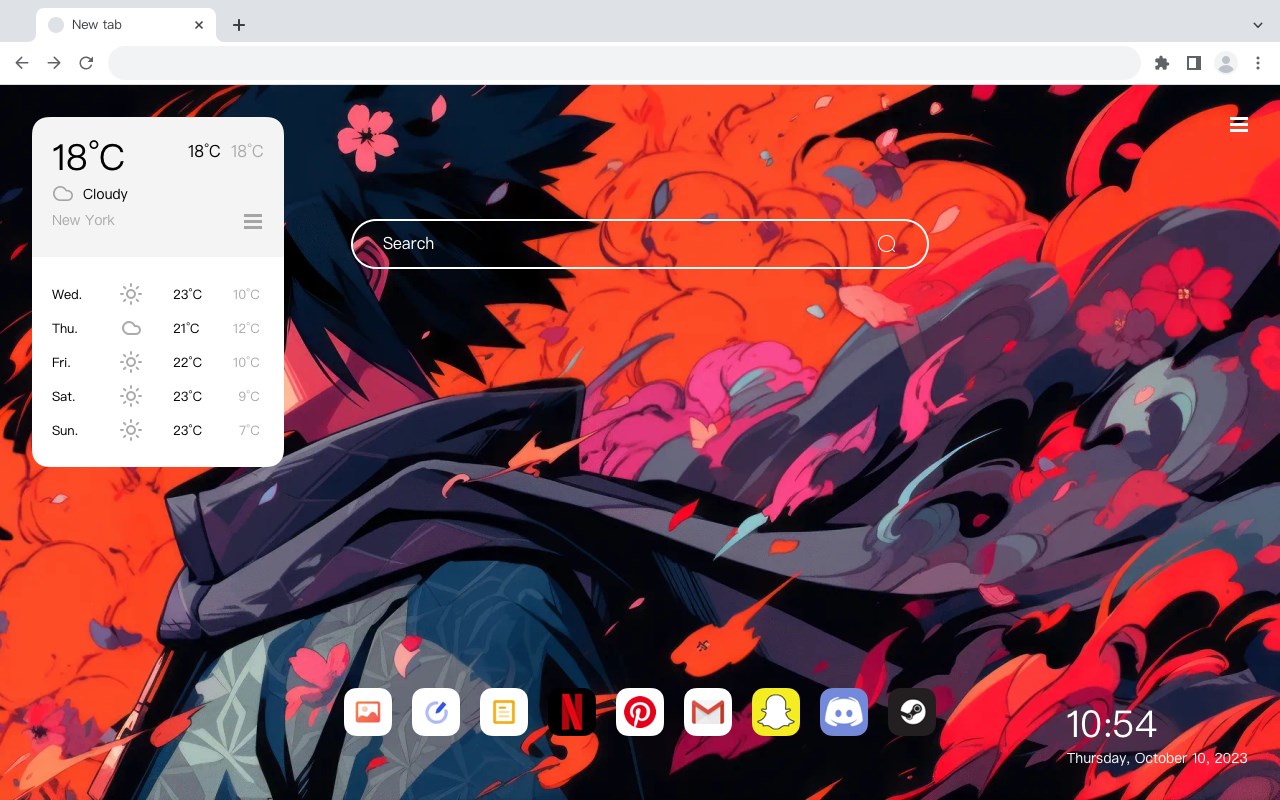This screenshot has width=1280, height=800.
Task: Open a new tab with plus button
Action: click(x=238, y=25)
